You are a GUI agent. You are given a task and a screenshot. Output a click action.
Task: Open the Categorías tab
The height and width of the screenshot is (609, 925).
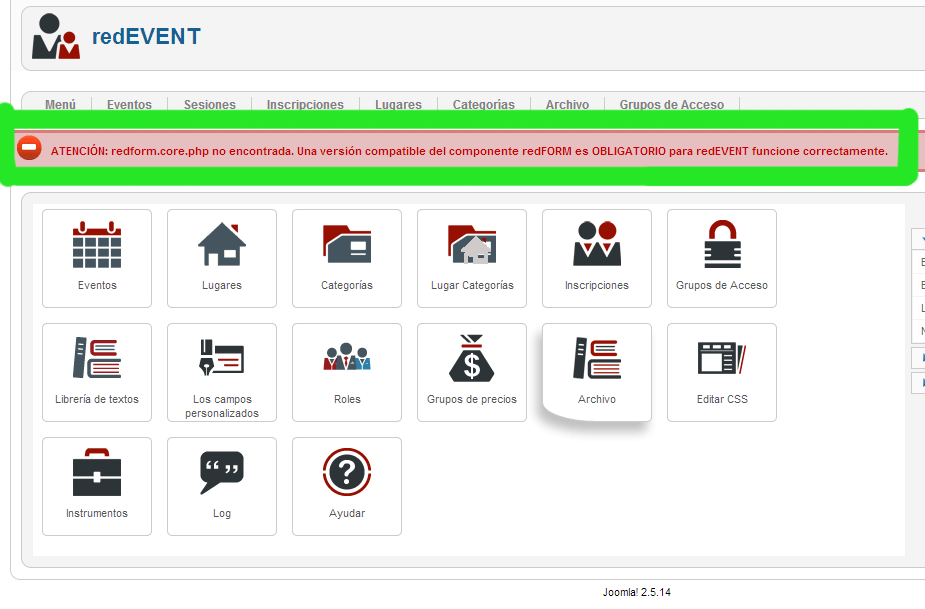click(x=484, y=104)
